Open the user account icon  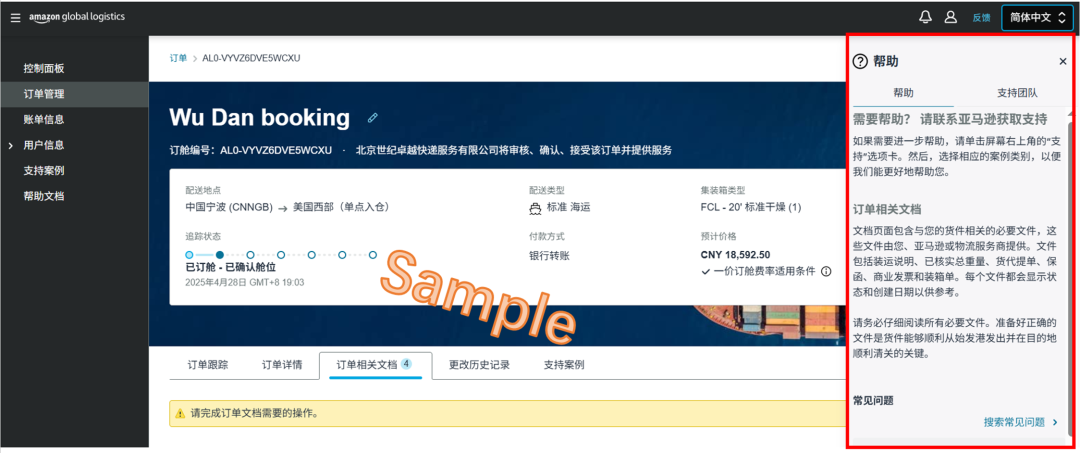[951, 17]
